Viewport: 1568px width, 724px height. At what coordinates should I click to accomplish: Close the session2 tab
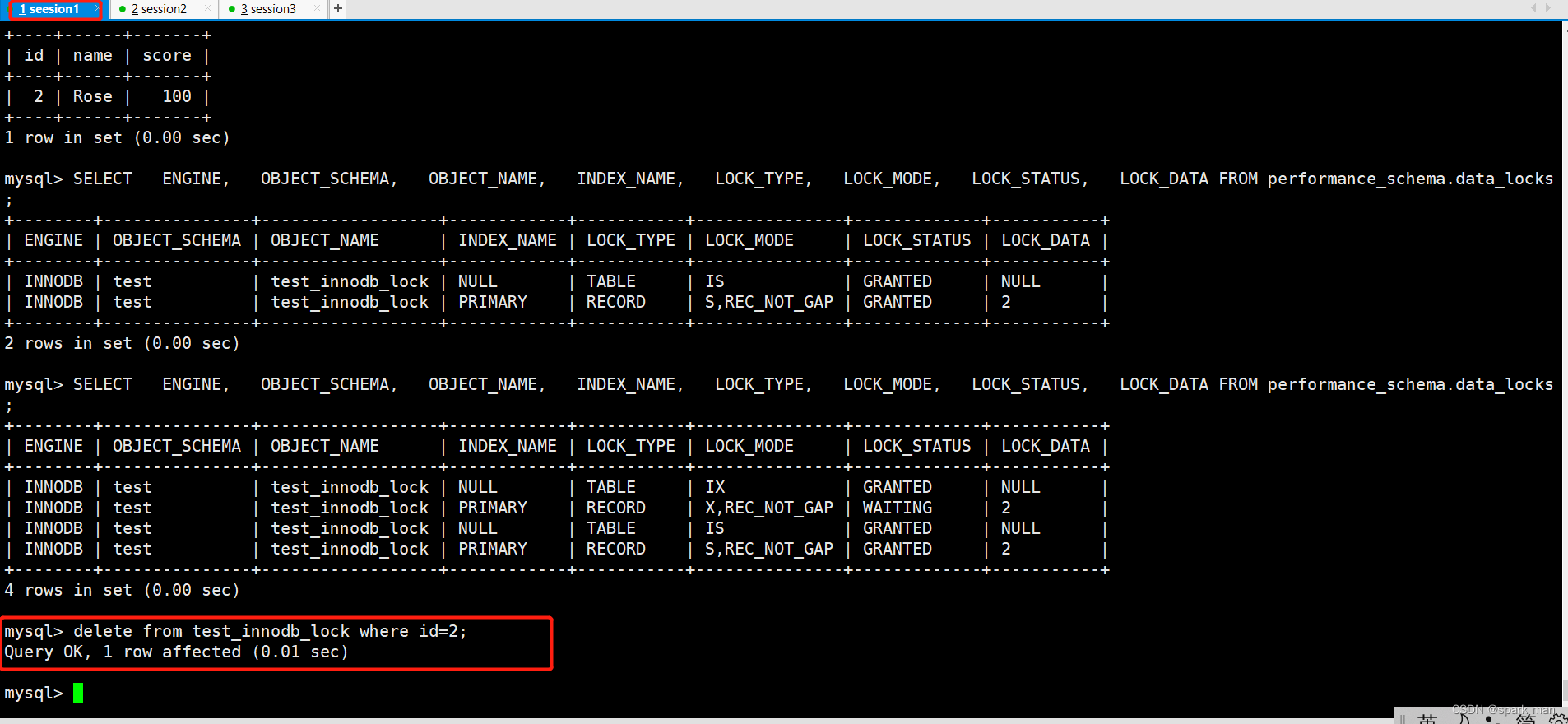tap(207, 9)
